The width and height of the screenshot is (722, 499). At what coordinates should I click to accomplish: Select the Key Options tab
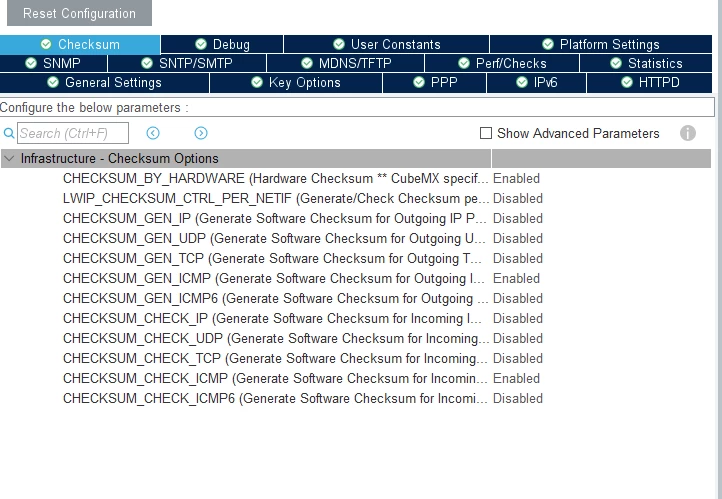pos(296,82)
